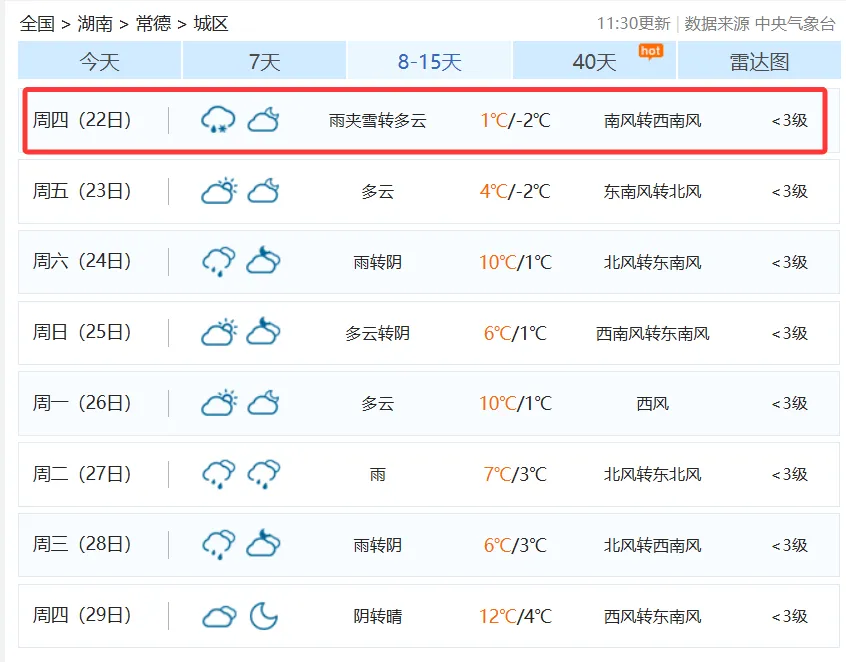The height and width of the screenshot is (662, 846).
Task: Click the overcast night icon for 周日 (25日)
Action: point(263,331)
